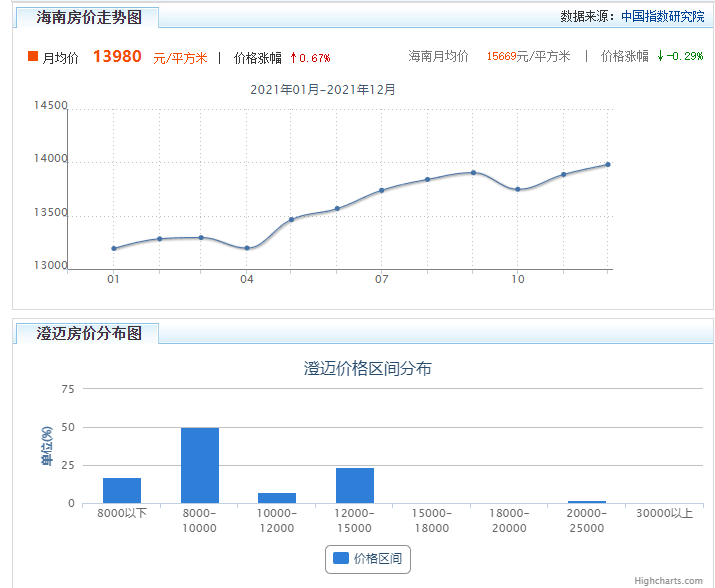Click the 15000-18000 axis label
The image size is (715, 588).
point(432,520)
